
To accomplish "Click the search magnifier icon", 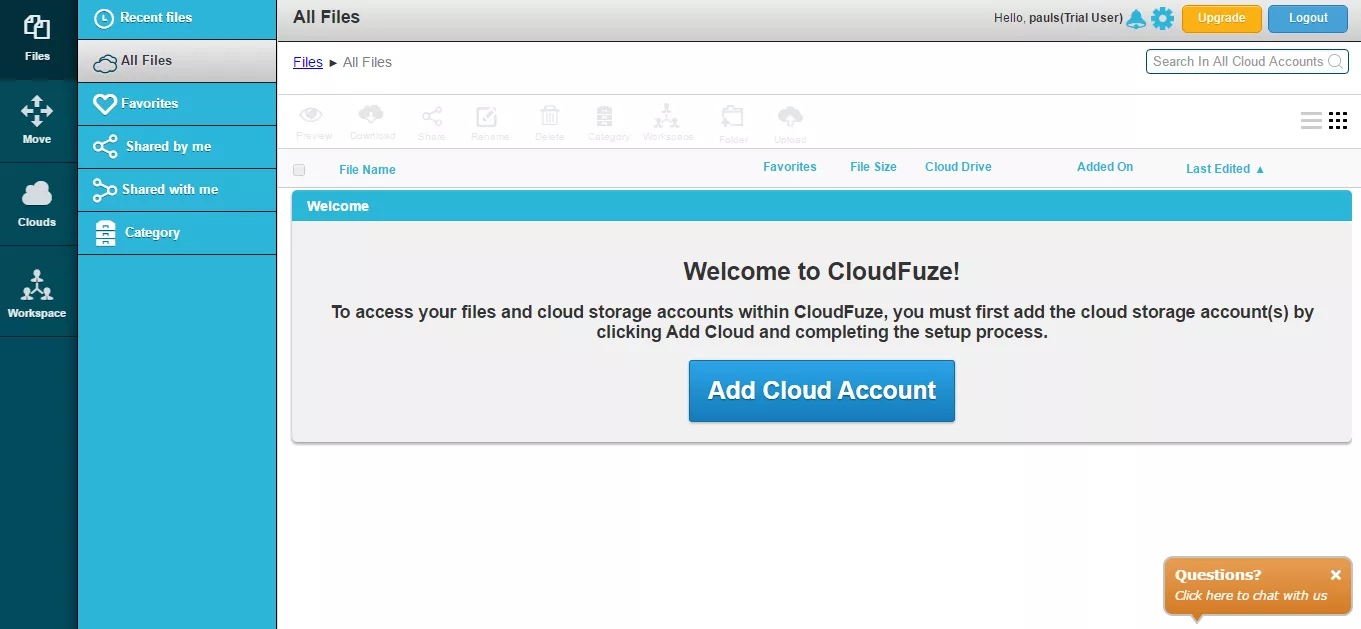I will point(1335,61).
